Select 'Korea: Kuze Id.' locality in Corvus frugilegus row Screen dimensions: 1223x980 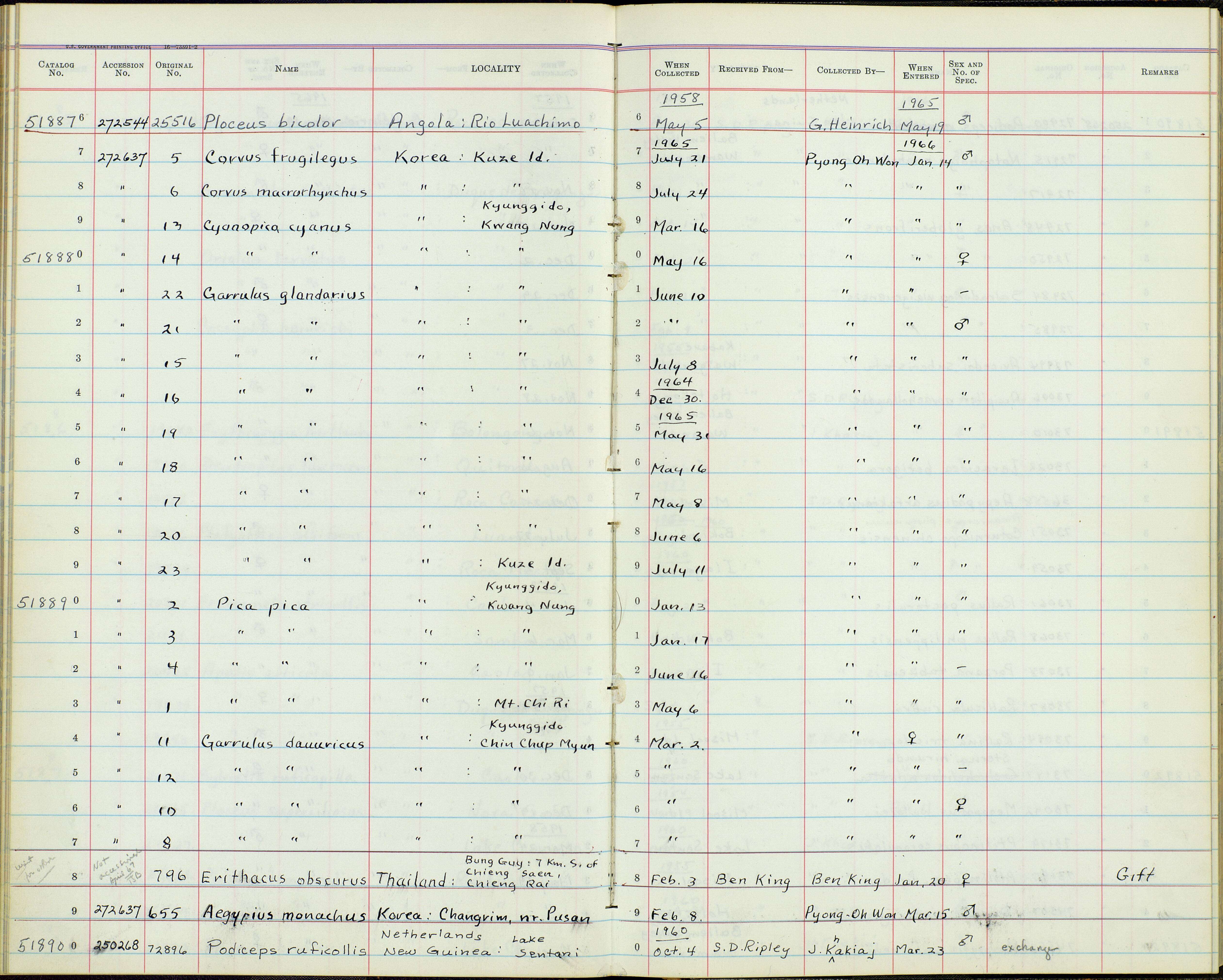[472, 157]
